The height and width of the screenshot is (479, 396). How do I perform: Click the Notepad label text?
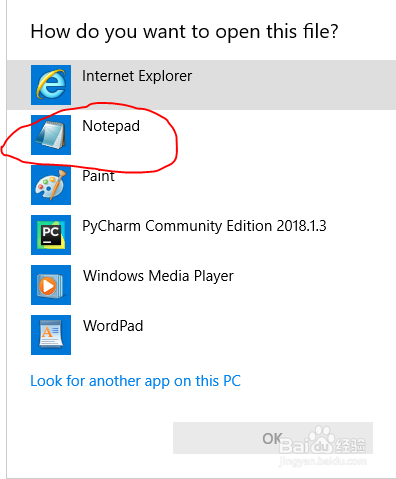tap(111, 126)
